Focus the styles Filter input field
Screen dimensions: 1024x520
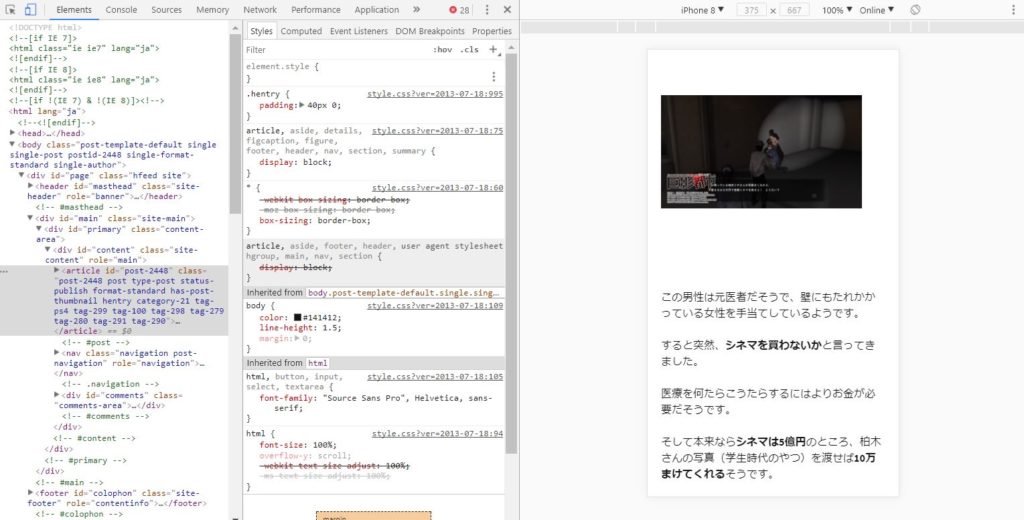coord(336,50)
